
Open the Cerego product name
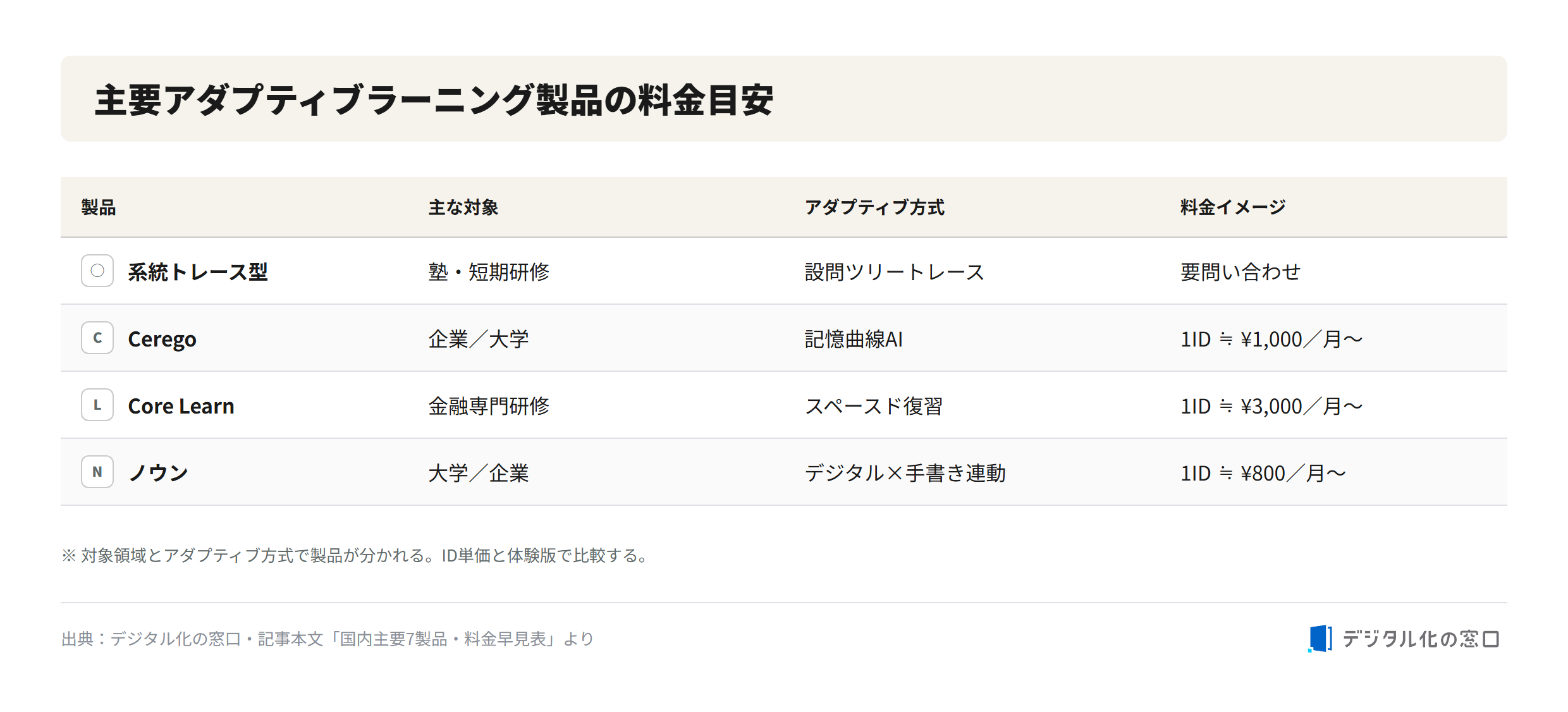point(162,340)
